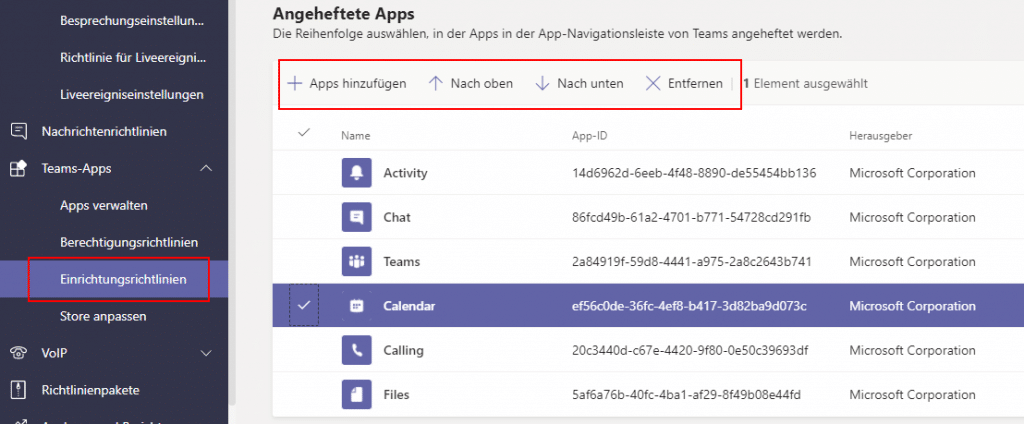
Task: Sort by Name column header
Action: pyautogui.click(x=355, y=136)
